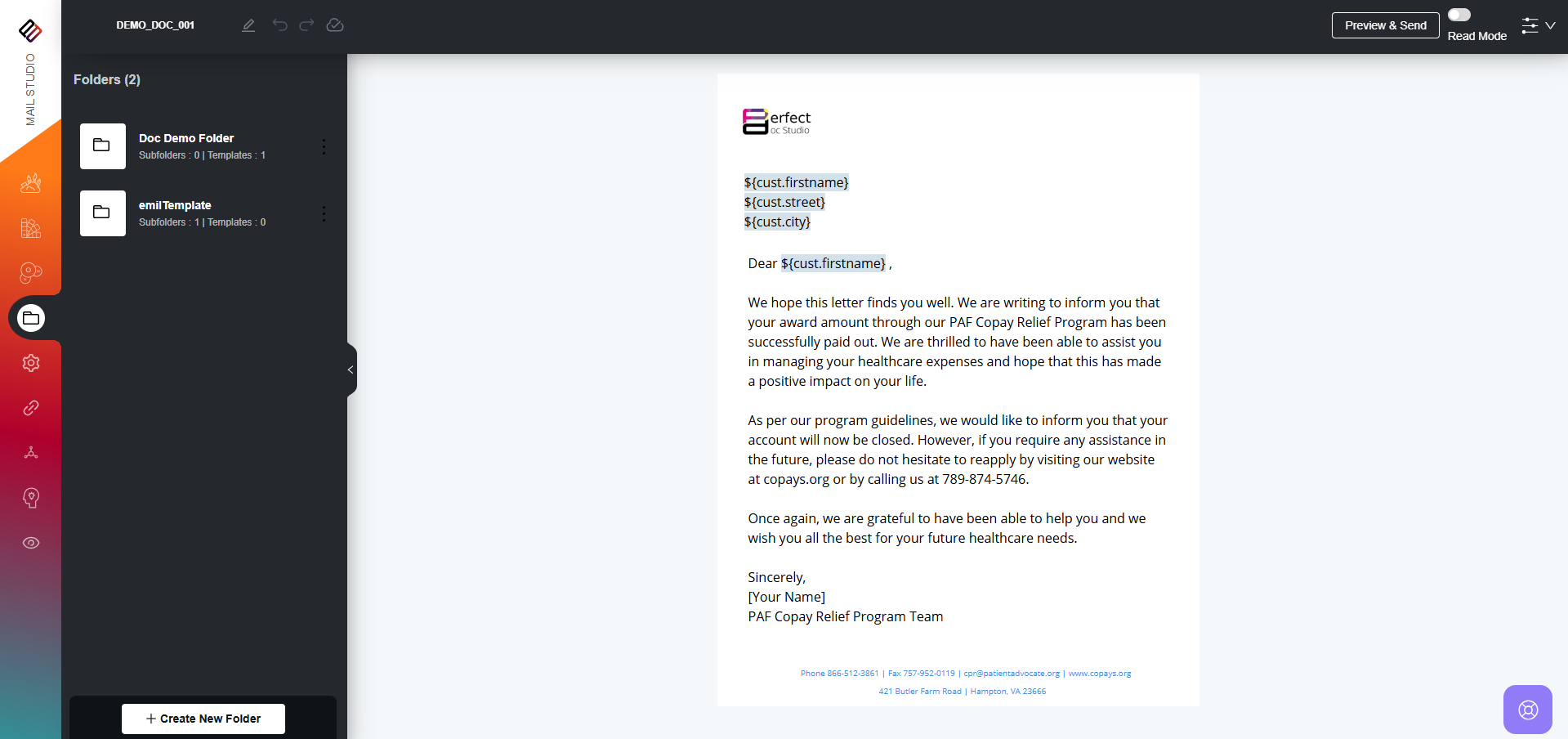Collapse the folders side panel
Screen dimensions: 1568x739
pos(351,369)
